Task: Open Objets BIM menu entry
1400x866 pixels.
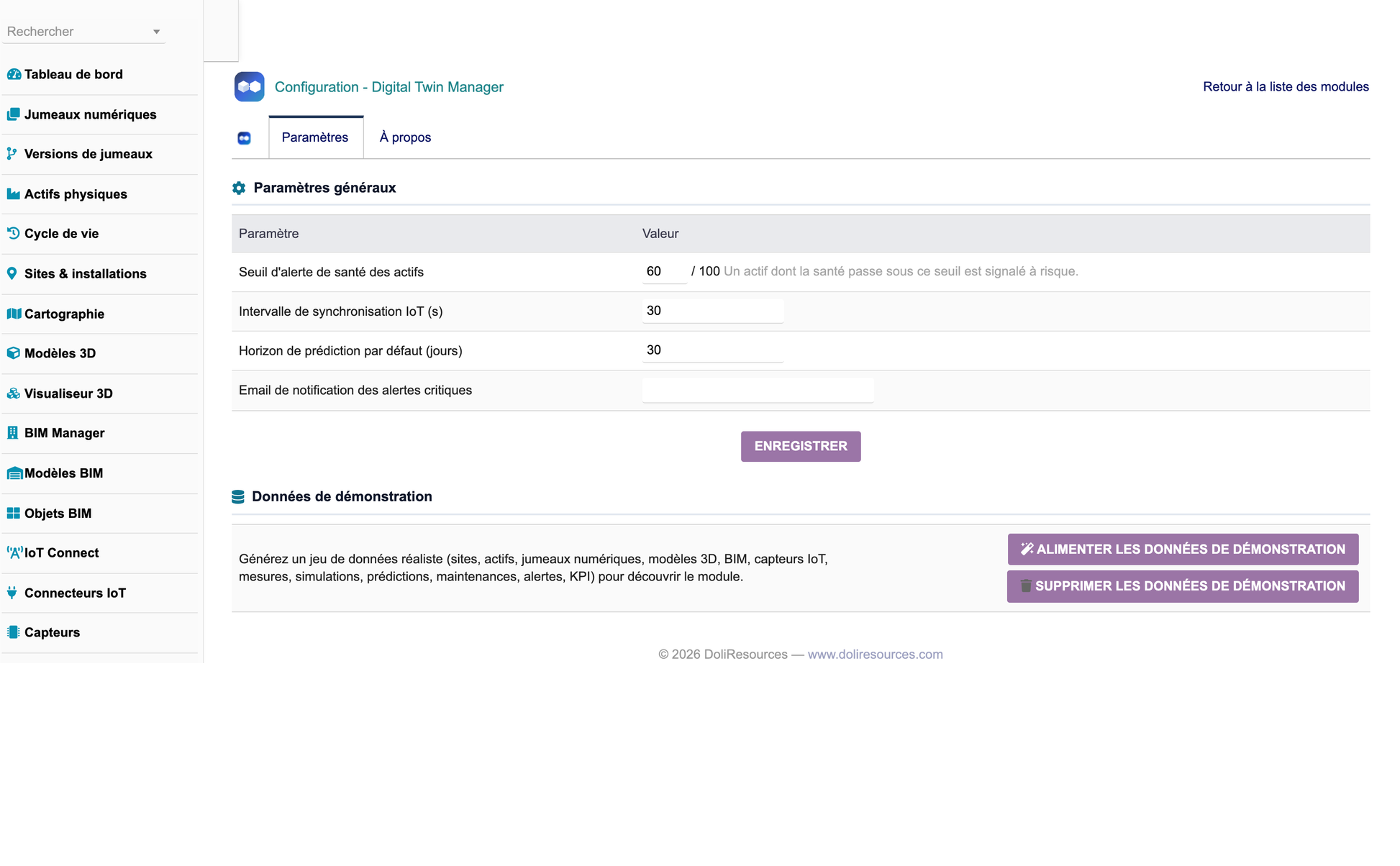Action: pyautogui.click(x=58, y=513)
